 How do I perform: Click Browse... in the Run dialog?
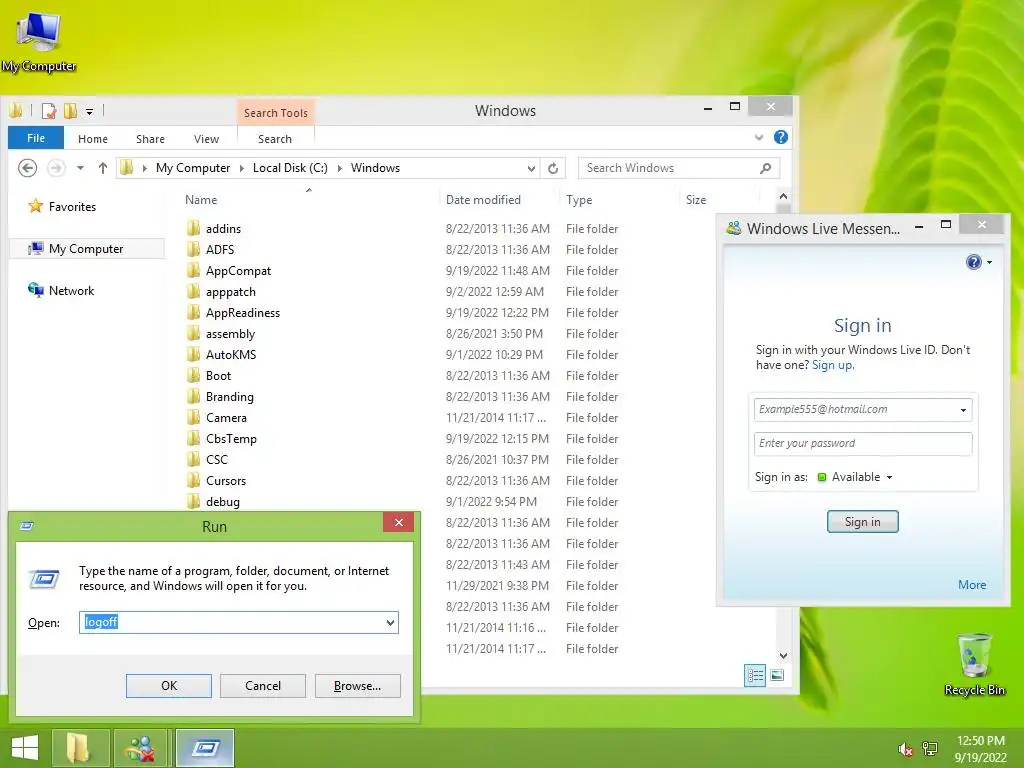click(x=357, y=686)
